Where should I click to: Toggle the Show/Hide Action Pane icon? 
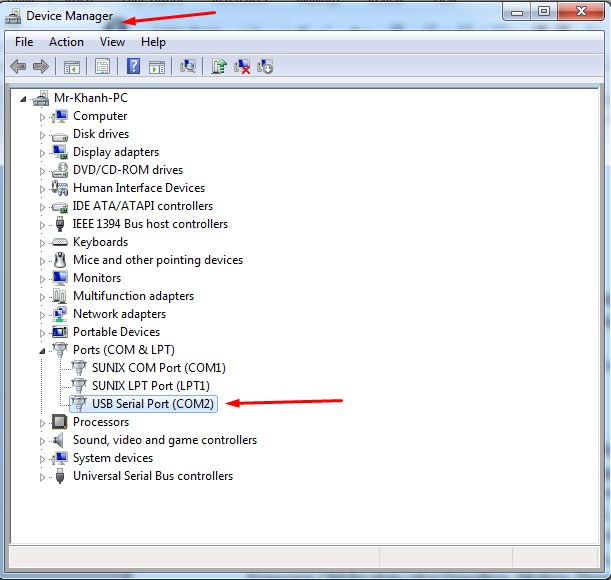click(x=157, y=67)
